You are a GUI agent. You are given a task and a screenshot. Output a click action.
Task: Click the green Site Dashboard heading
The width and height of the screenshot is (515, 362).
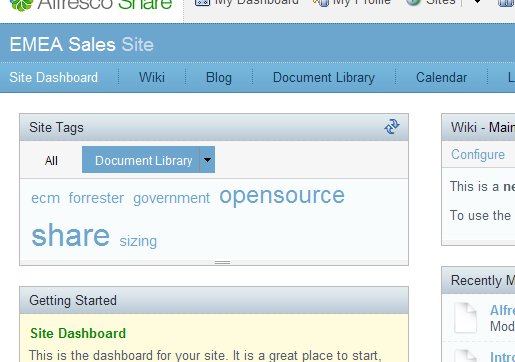[78, 333]
